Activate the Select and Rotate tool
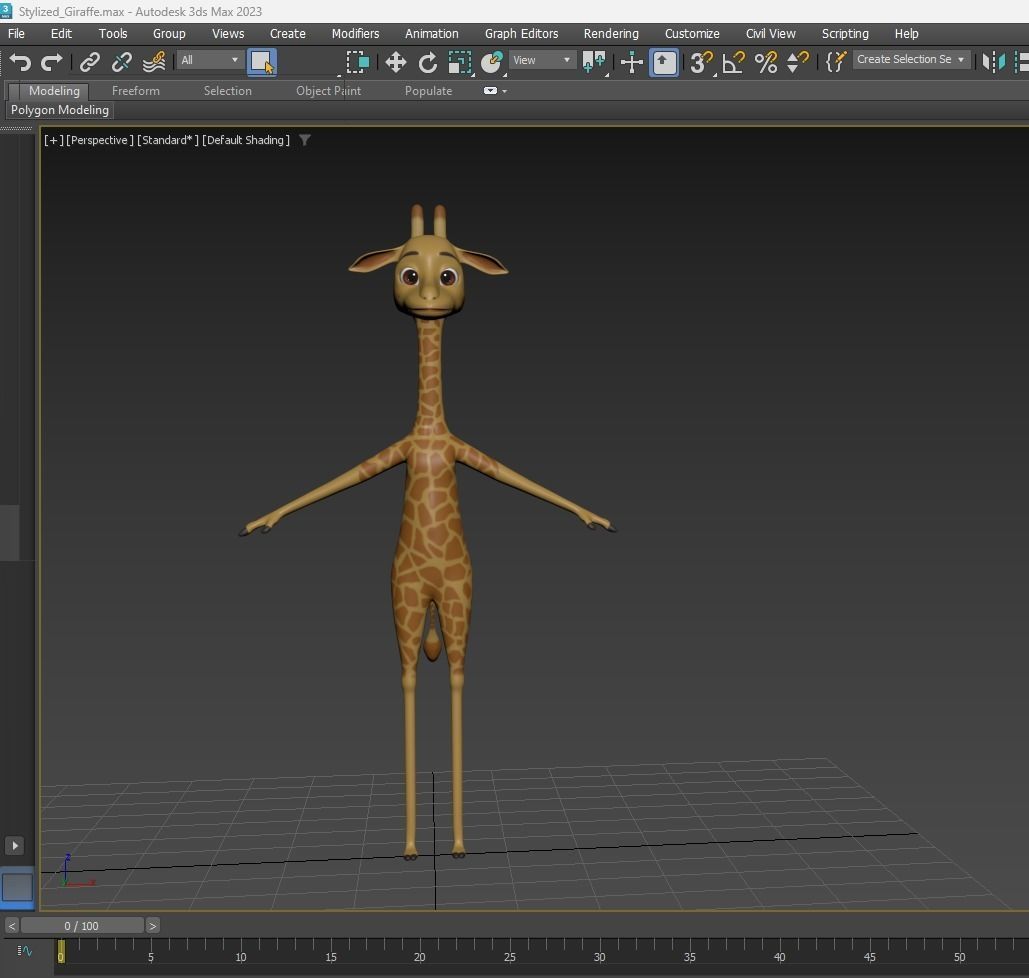Viewport: 1029px width, 978px height. click(428, 62)
